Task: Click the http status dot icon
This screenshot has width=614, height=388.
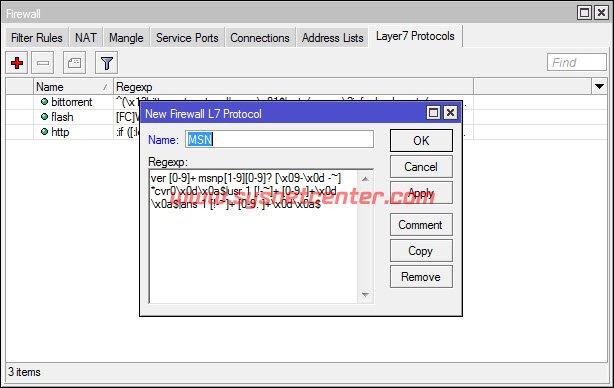Action: pyautogui.click(x=44, y=132)
